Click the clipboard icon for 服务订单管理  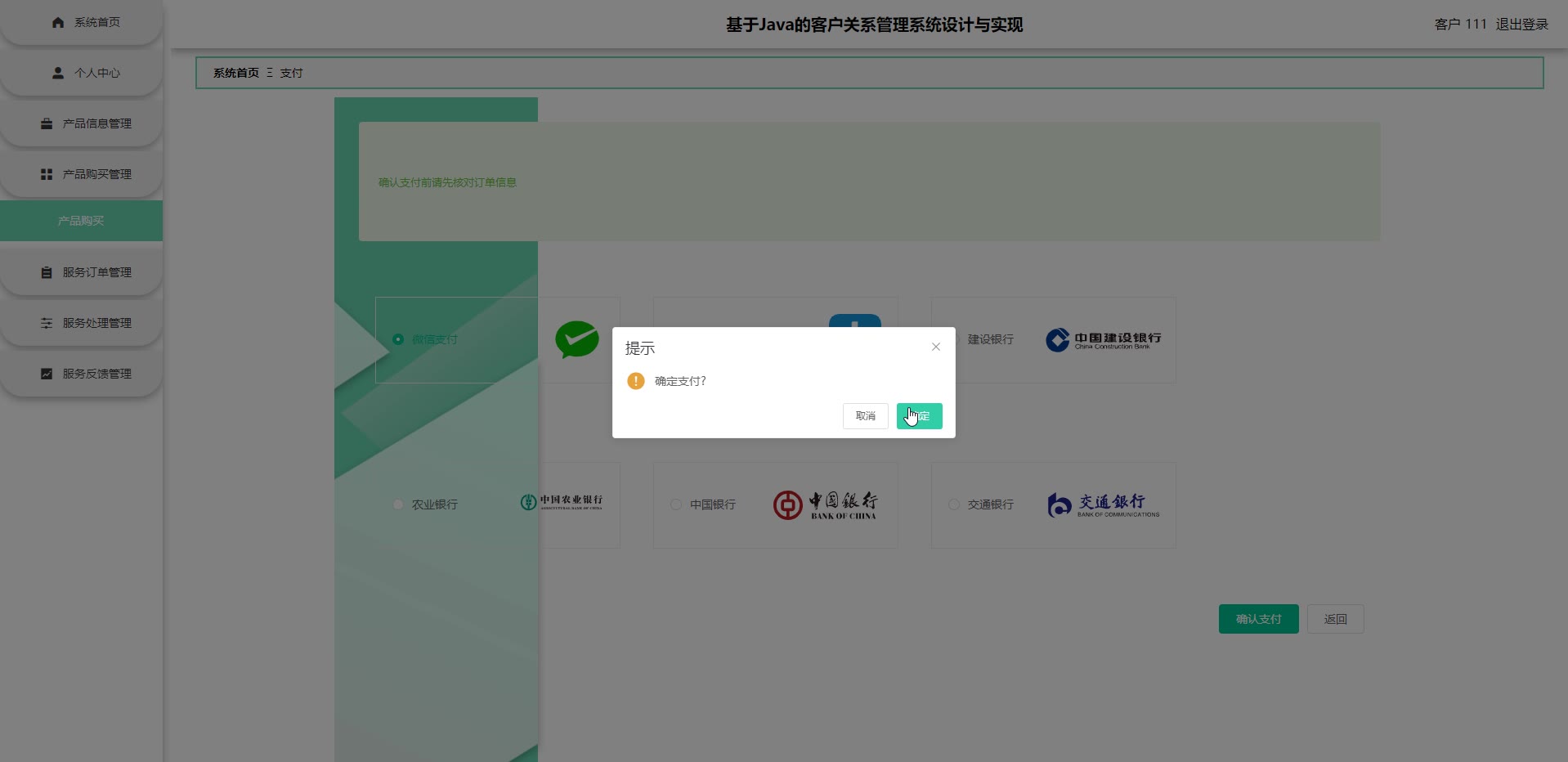[x=47, y=272]
